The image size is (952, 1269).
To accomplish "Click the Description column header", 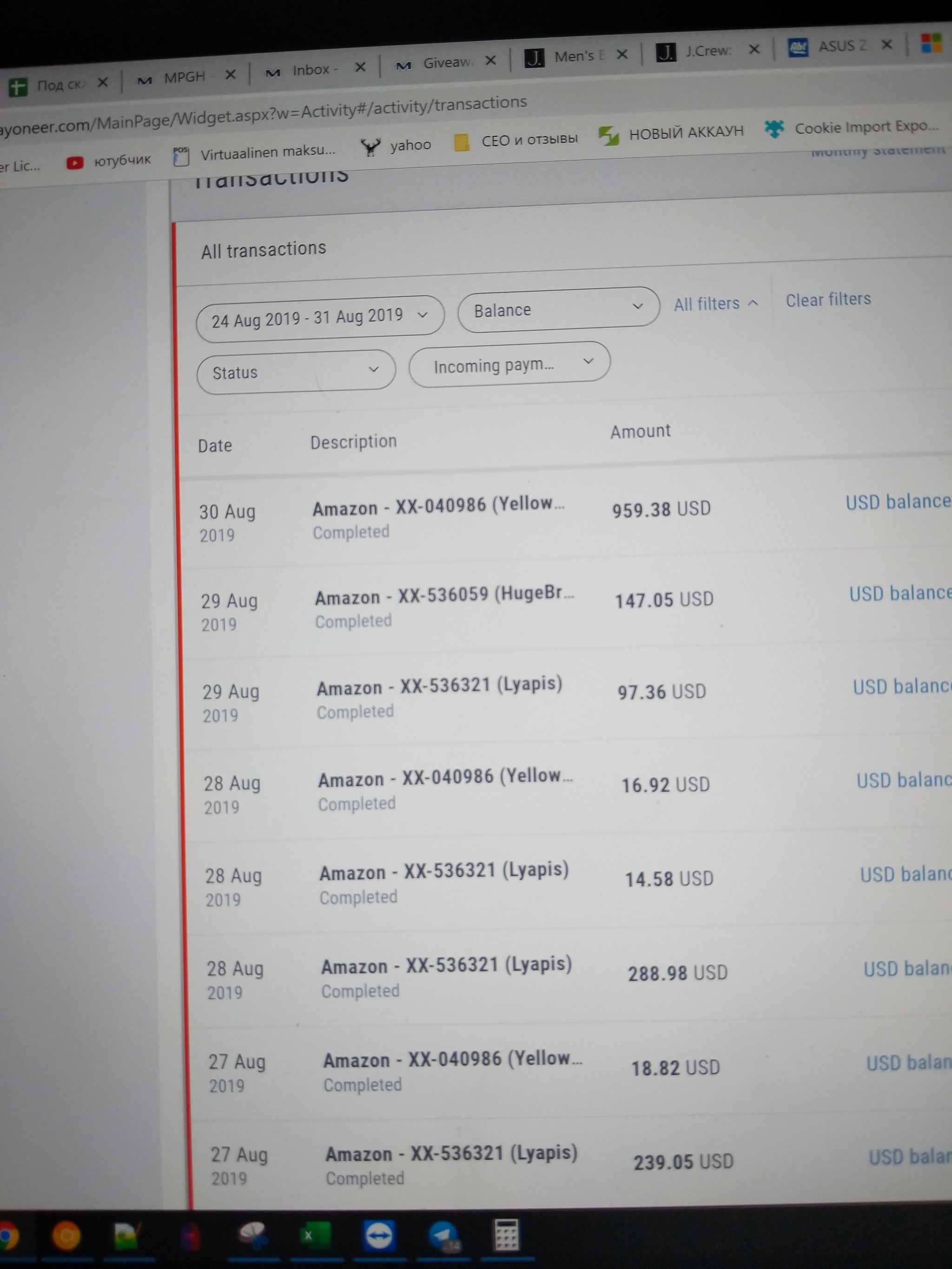I will point(353,442).
